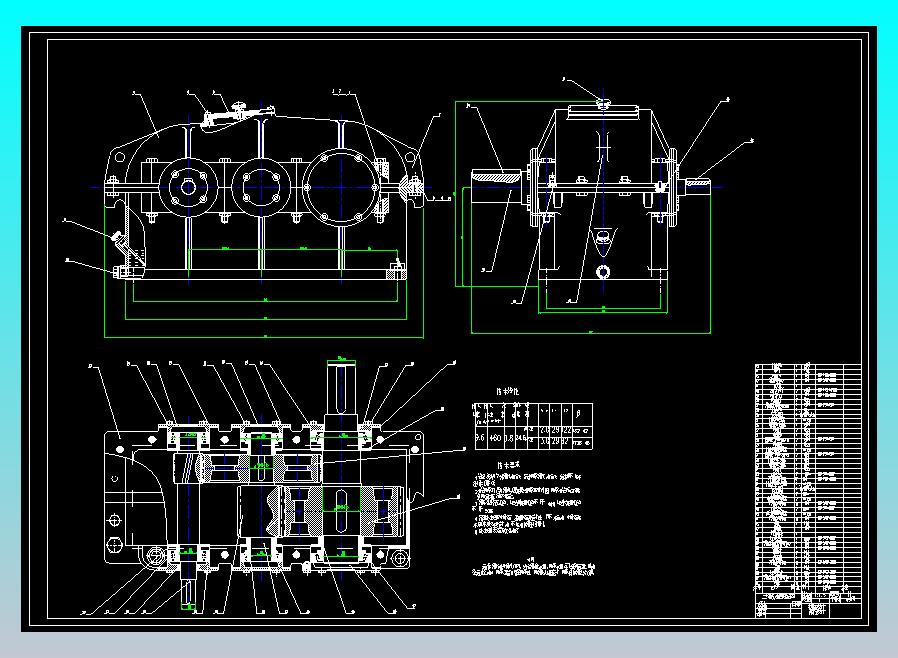Click the parts list table
This screenshot has height=658, width=898.
click(x=808, y=478)
